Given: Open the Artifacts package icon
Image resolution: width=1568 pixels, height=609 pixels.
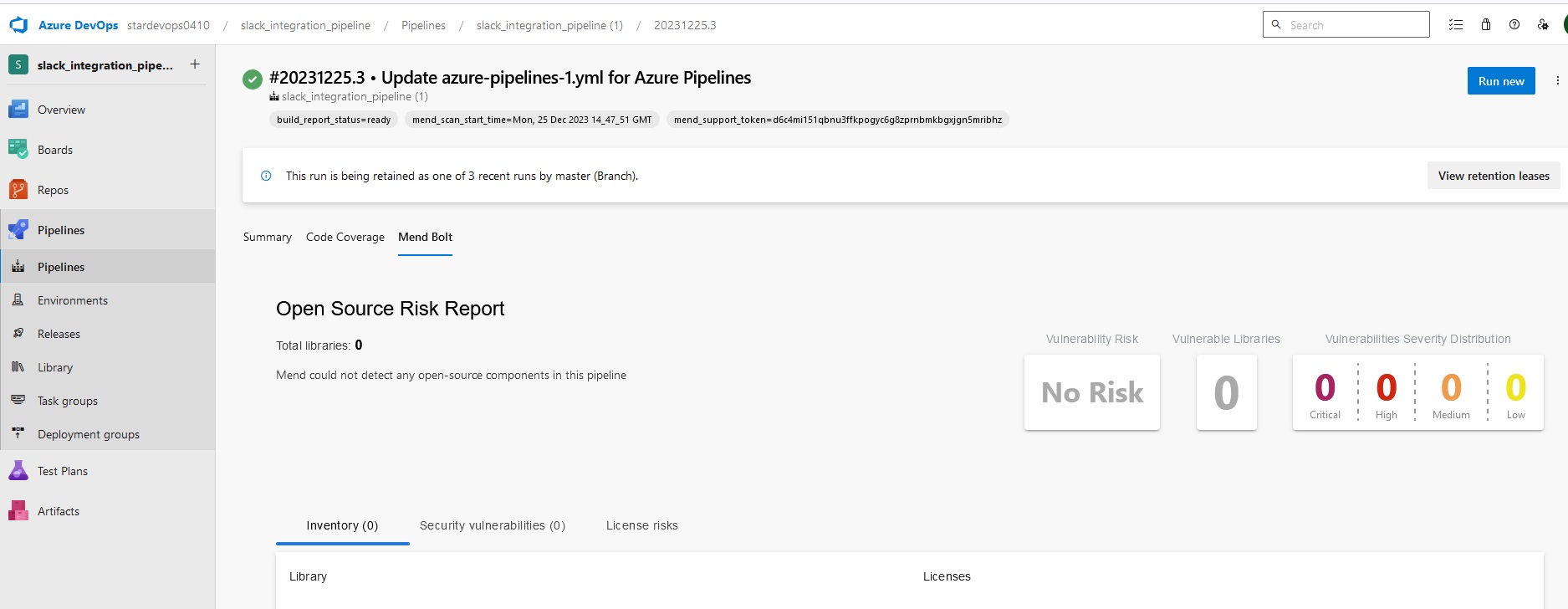Looking at the screenshot, I should (18, 510).
